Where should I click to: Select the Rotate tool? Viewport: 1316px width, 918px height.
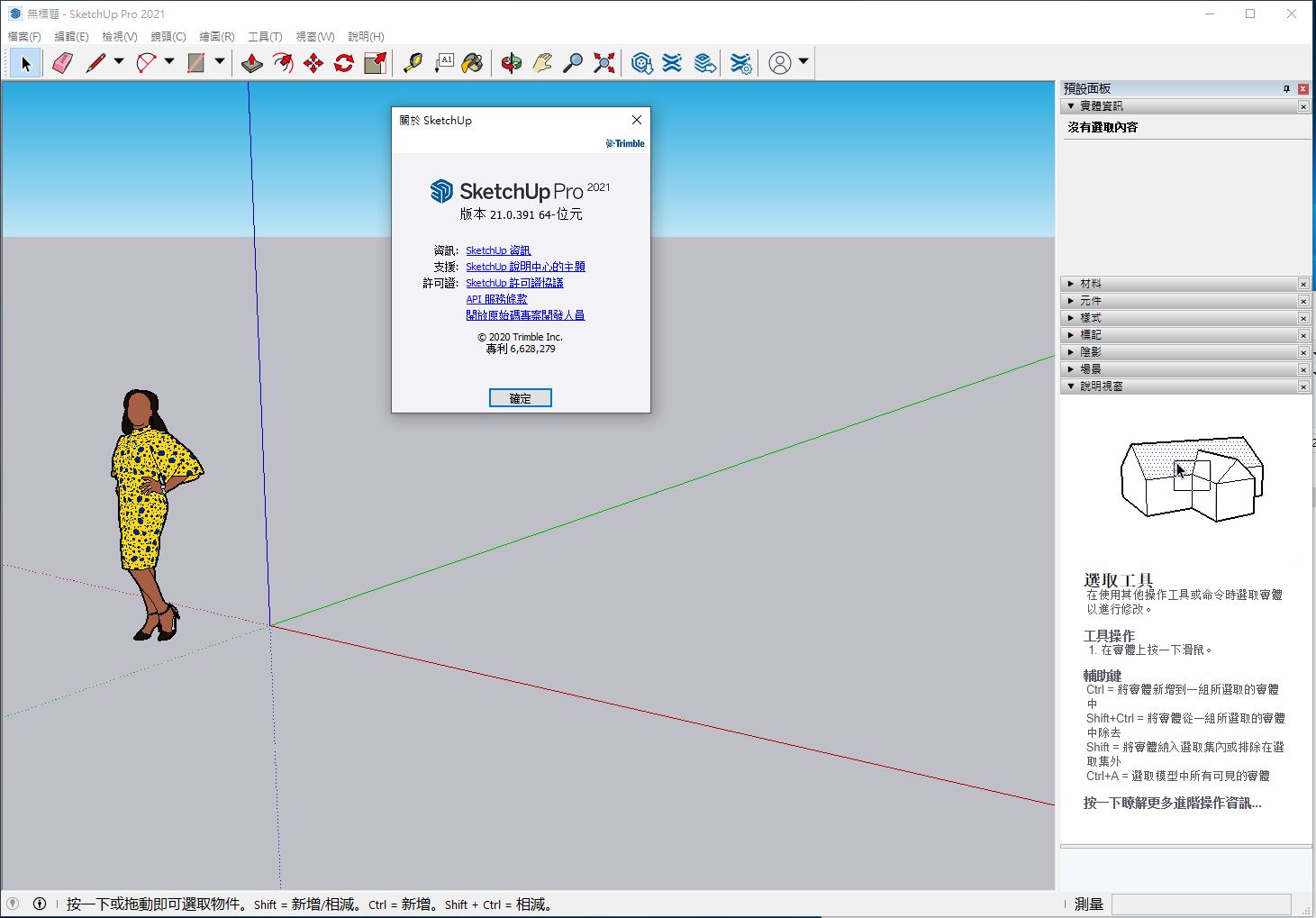click(x=344, y=63)
